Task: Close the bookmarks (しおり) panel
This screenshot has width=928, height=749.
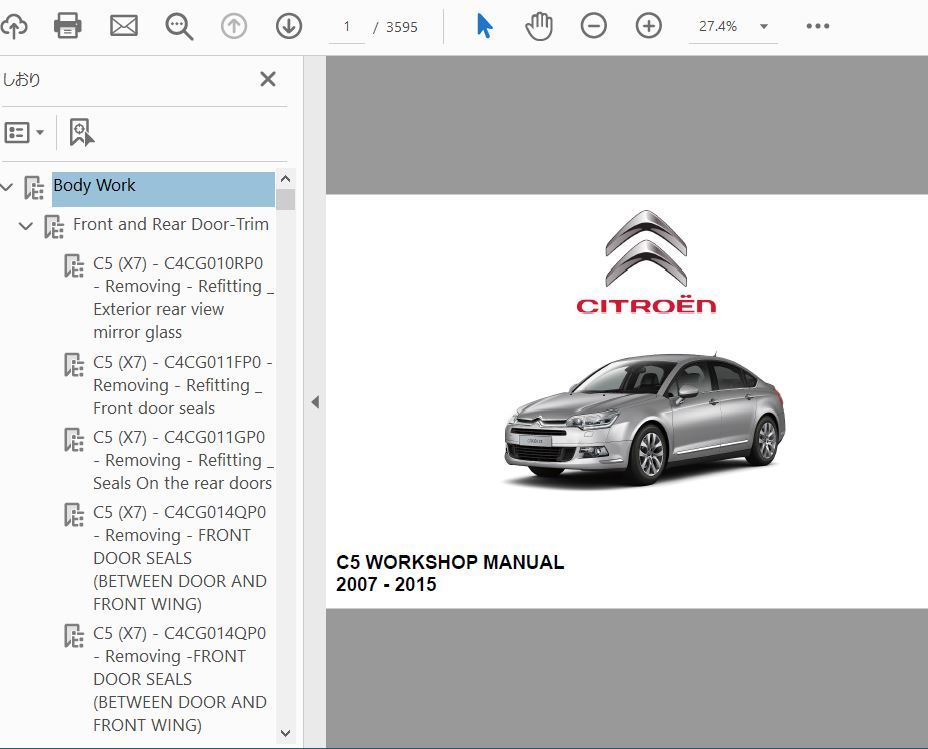Action: [268, 79]
